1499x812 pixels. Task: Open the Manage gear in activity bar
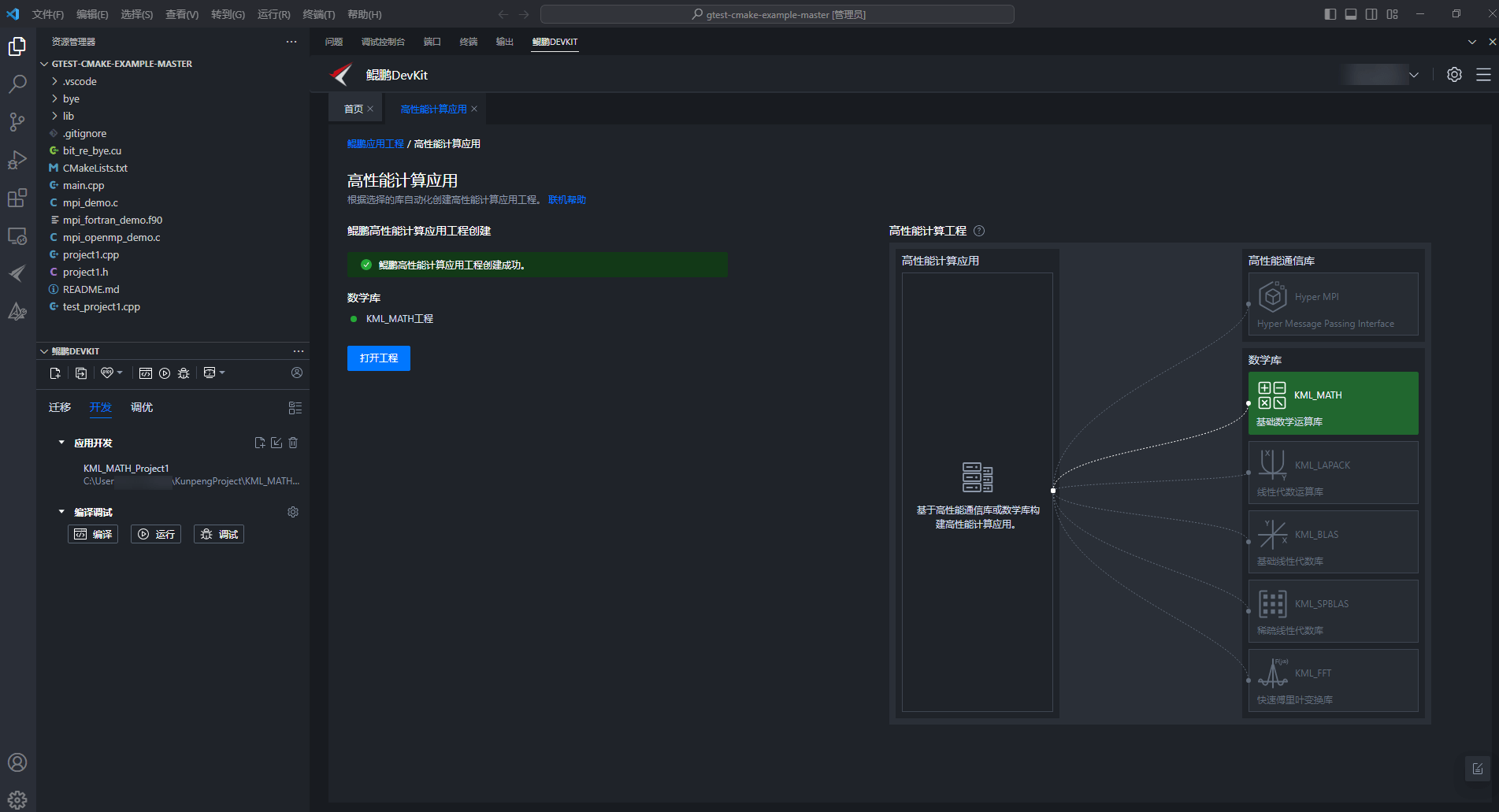pyautogui.click(x=17, y=800)
